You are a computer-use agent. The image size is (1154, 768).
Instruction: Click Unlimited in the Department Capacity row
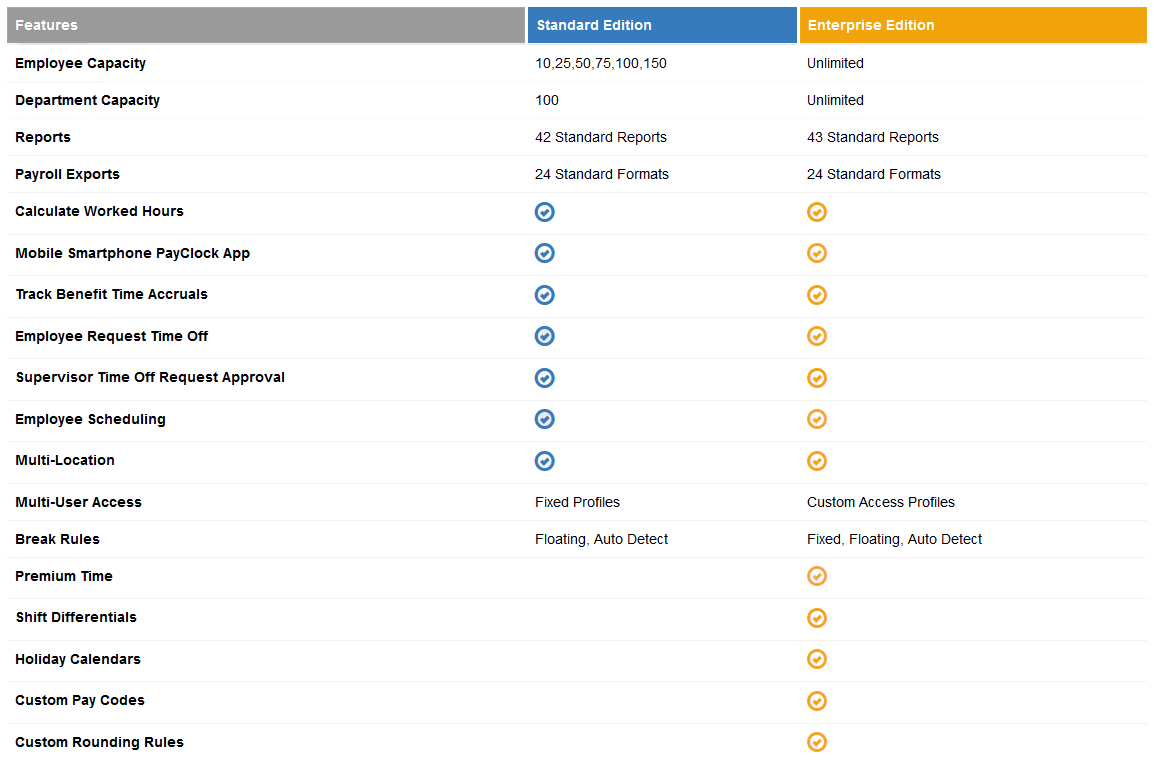click(x=835, y=100)
